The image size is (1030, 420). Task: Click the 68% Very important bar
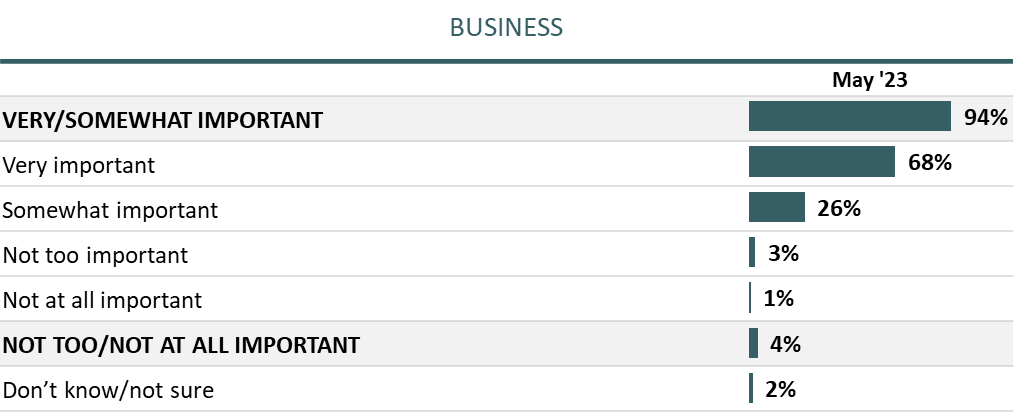(x=821, y=162)
